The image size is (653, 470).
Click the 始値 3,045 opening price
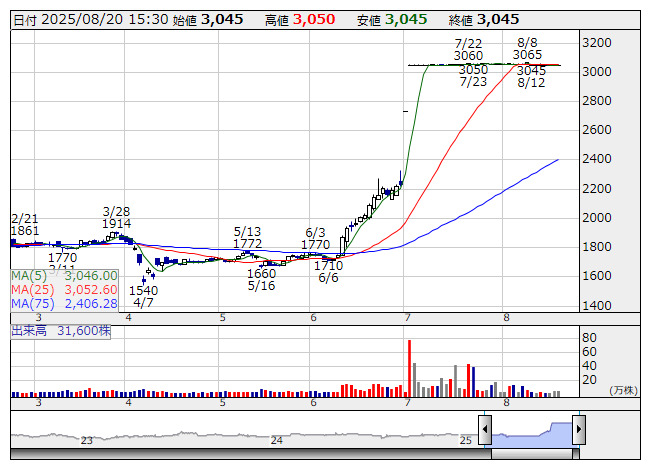click(x=208, y=20)
